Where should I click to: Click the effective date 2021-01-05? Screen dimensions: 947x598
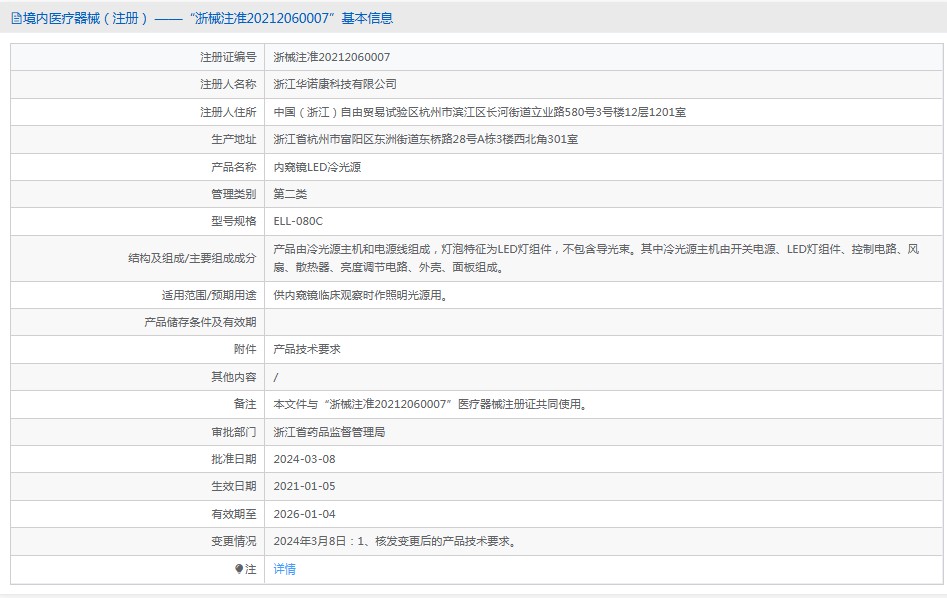(304, 487)
